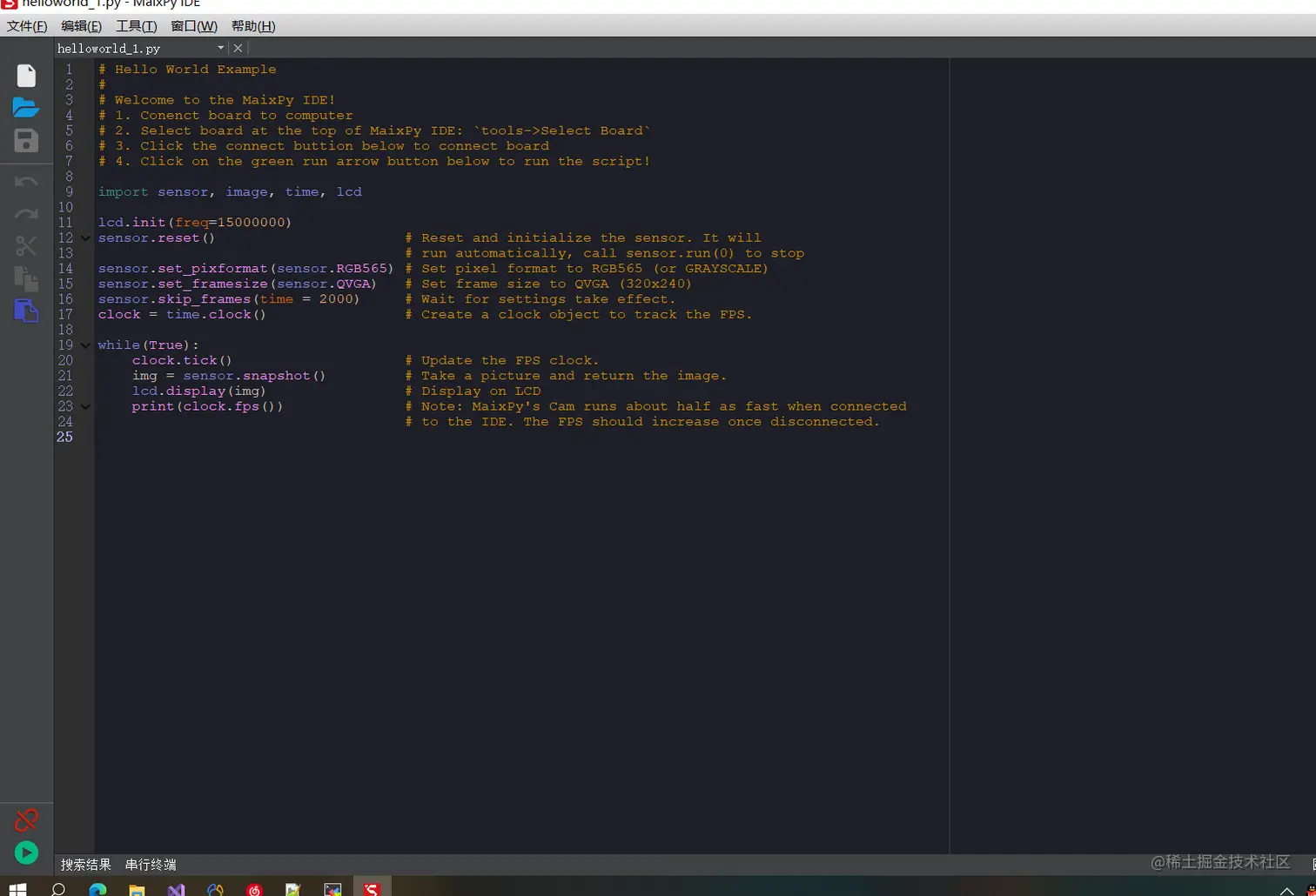The height and width of the screenshot is (896, 1316).
Task: Click line number 9 in the gutter
Action: point(69,192)
